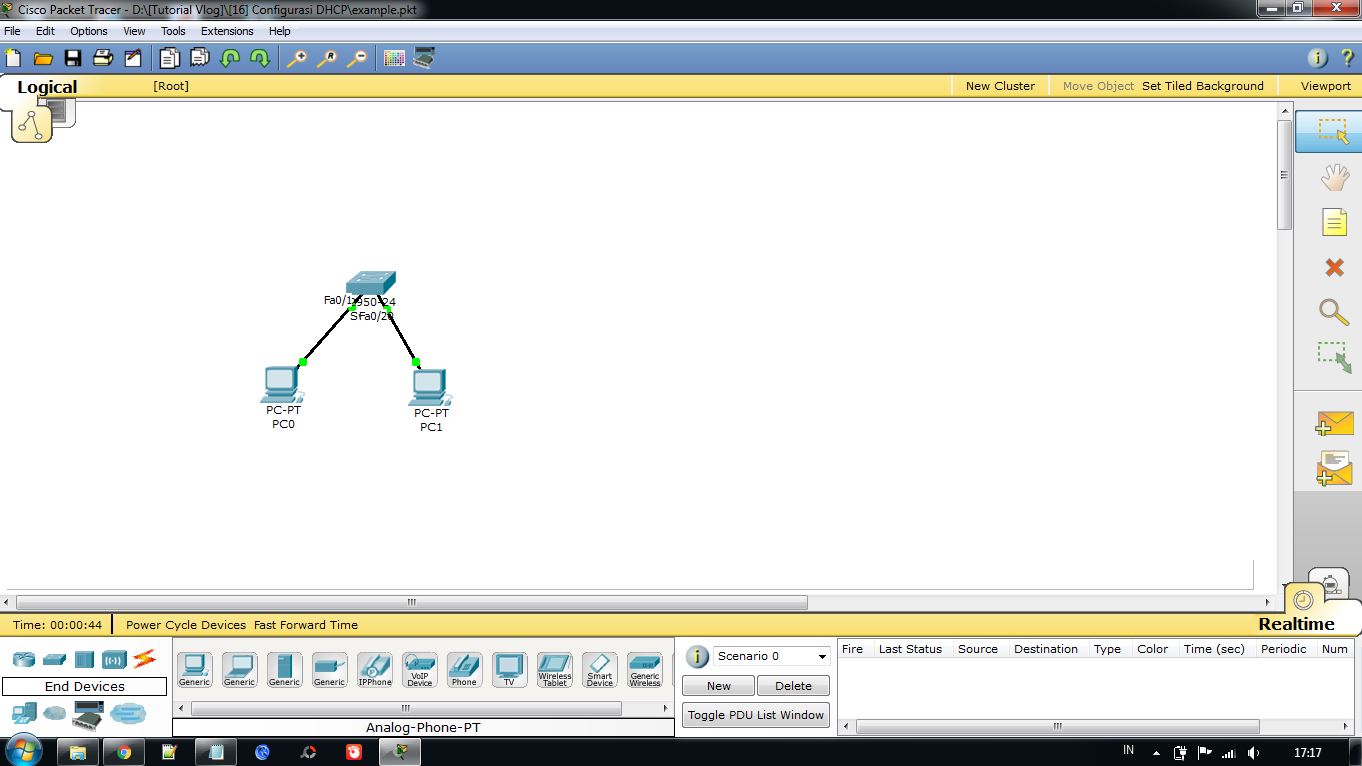Activate the Delete tool red X

coord(1334,267)
